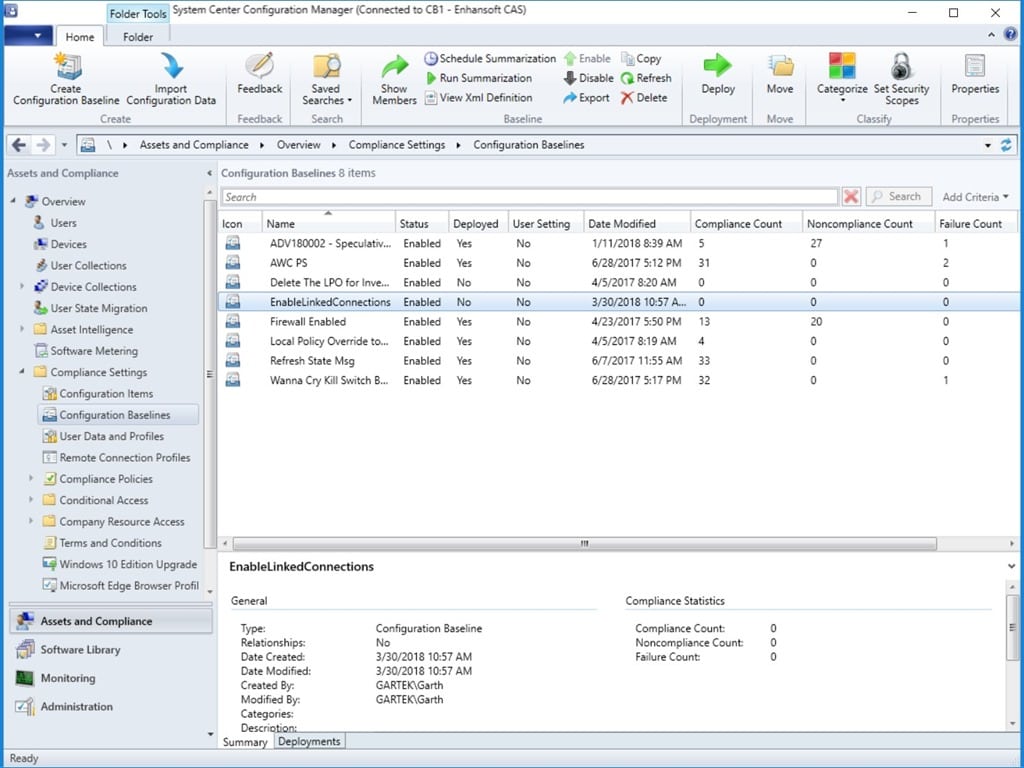Viewport: 1024px width, 768px height.
Task: Open the navigation history dropdown arrow
Action: point(64,145)
